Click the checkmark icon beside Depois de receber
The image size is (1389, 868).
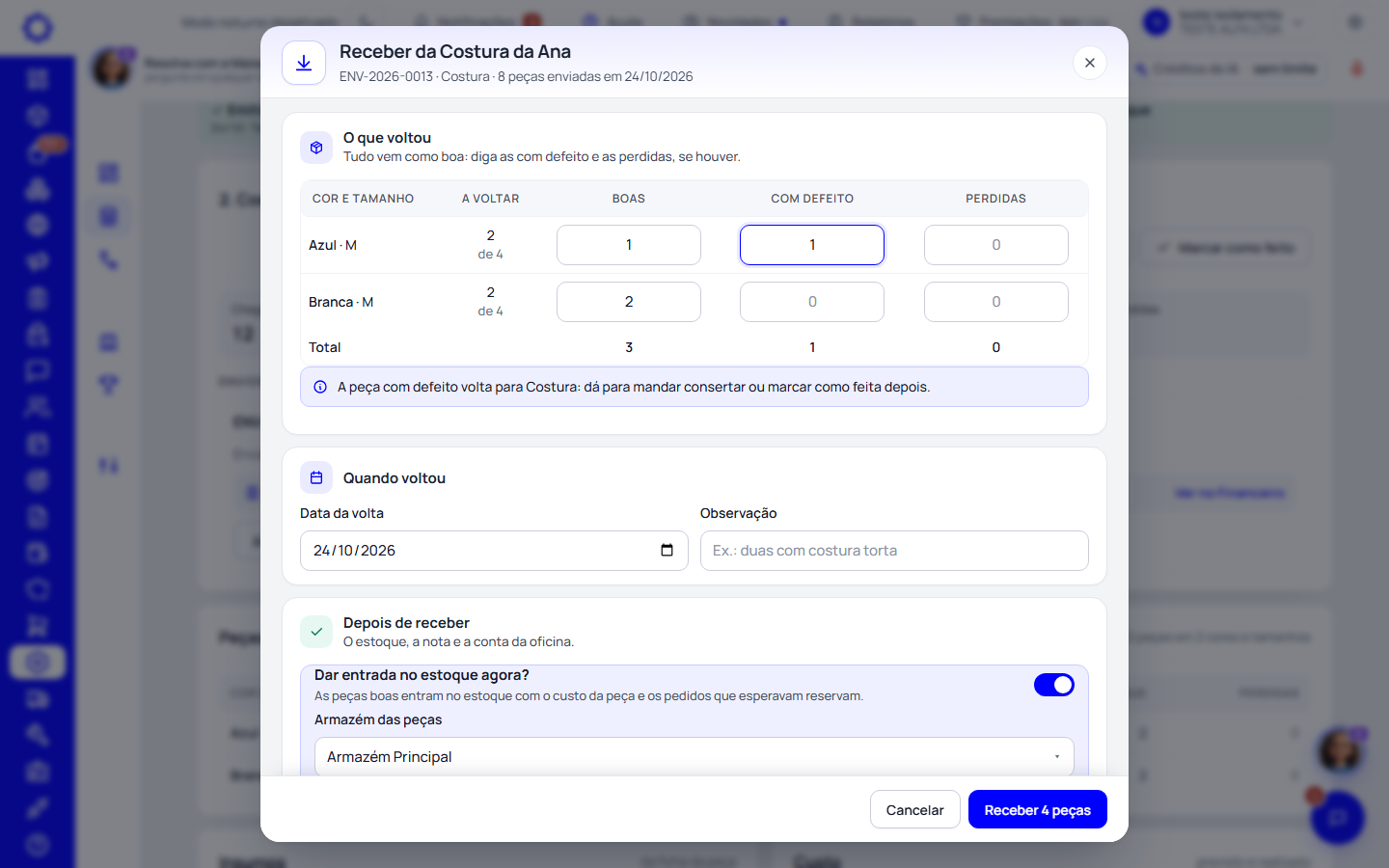(x=316, y=632)
